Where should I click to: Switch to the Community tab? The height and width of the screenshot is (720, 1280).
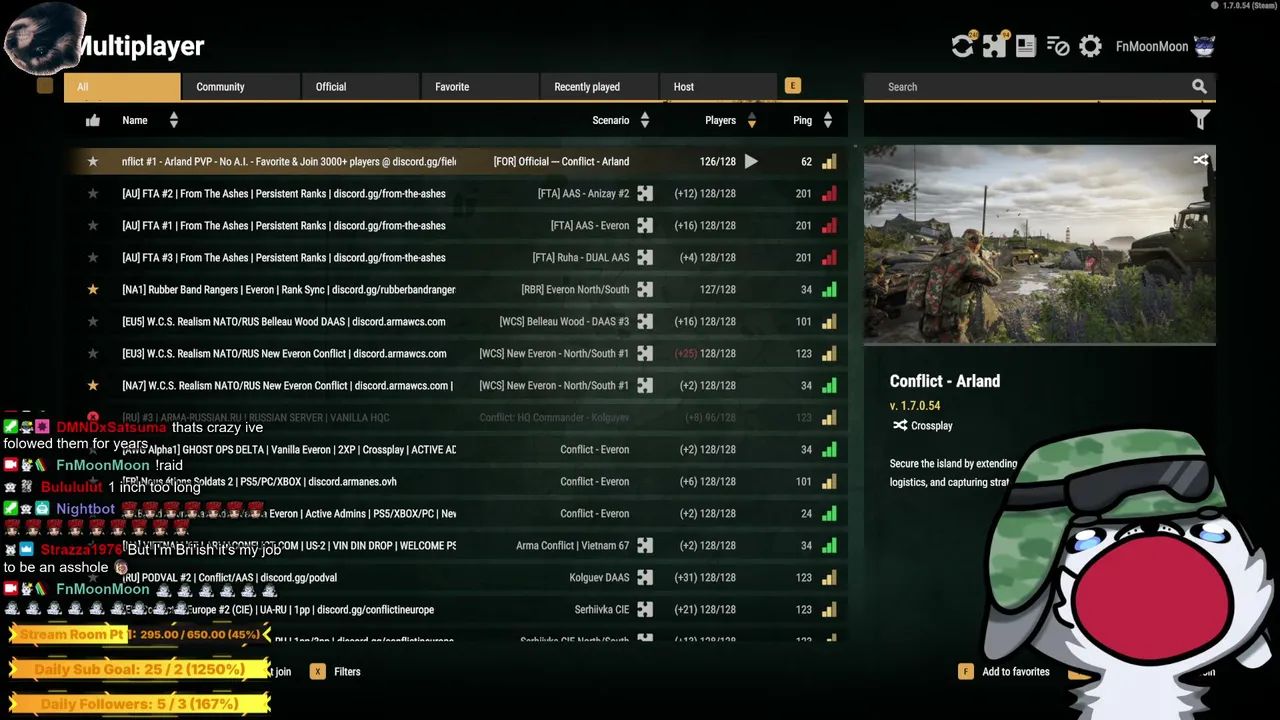click(241, 87)
